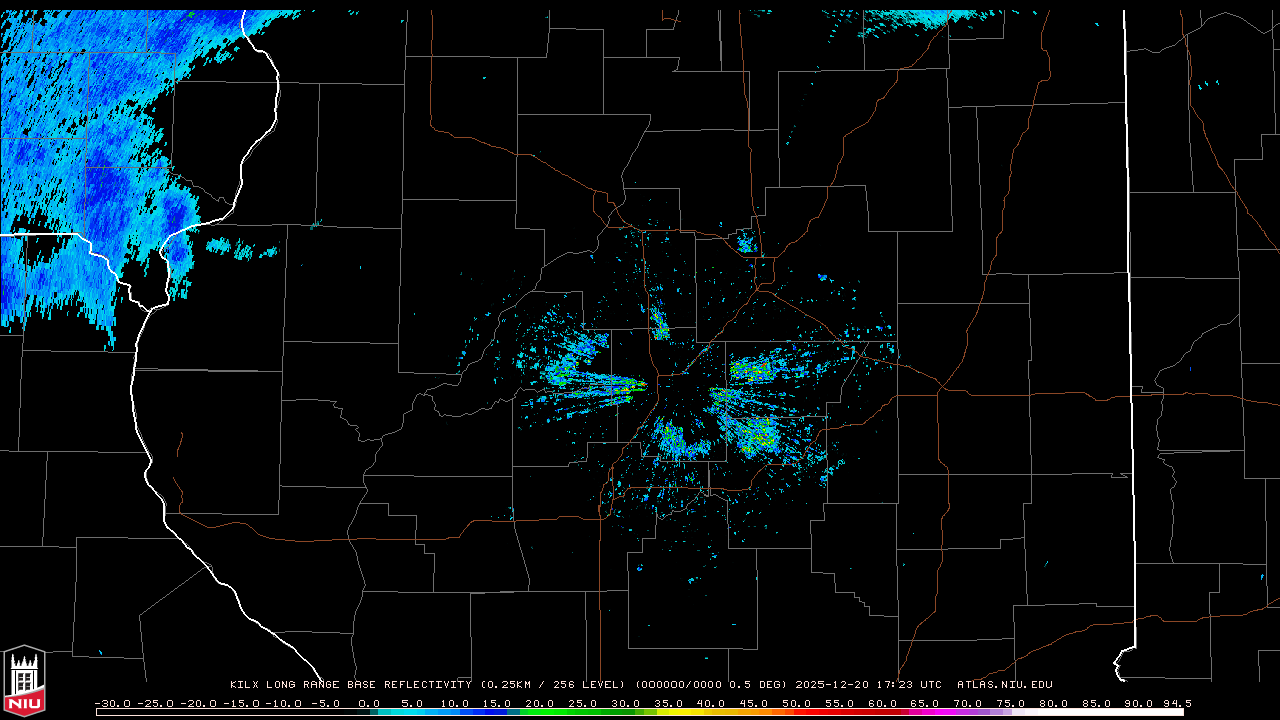Click the '94.5' scale label

click(x=1176, y=703)
